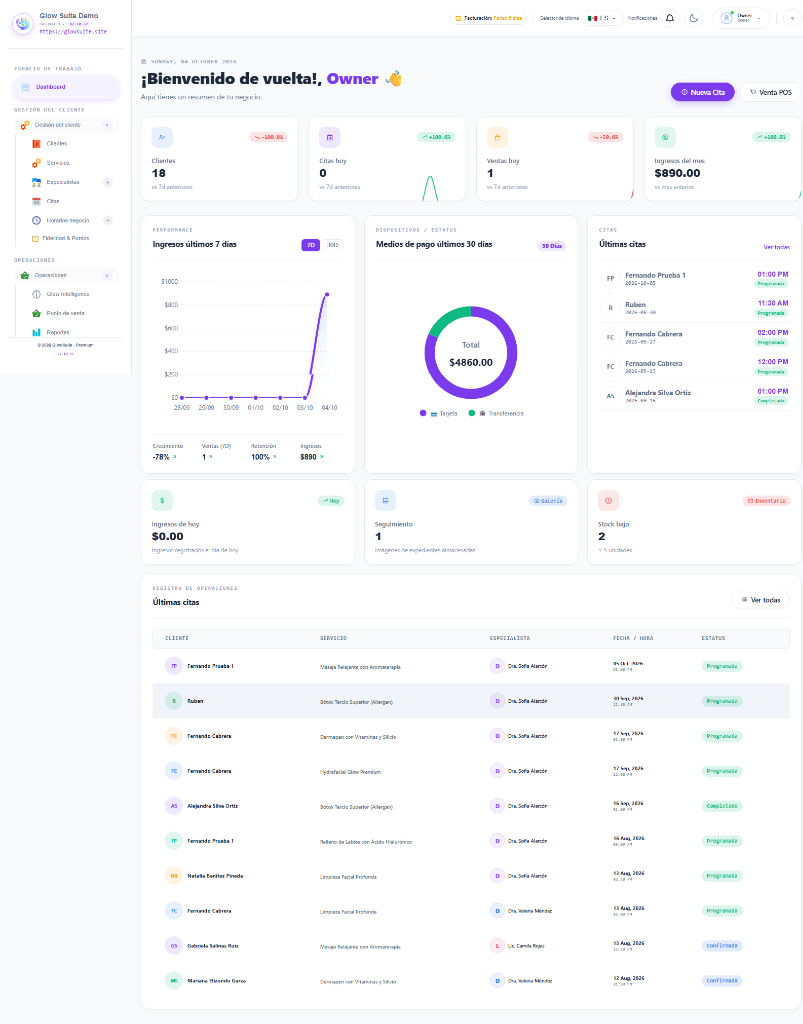Click the Ingresos del mes icon

(x=665, y=137)
